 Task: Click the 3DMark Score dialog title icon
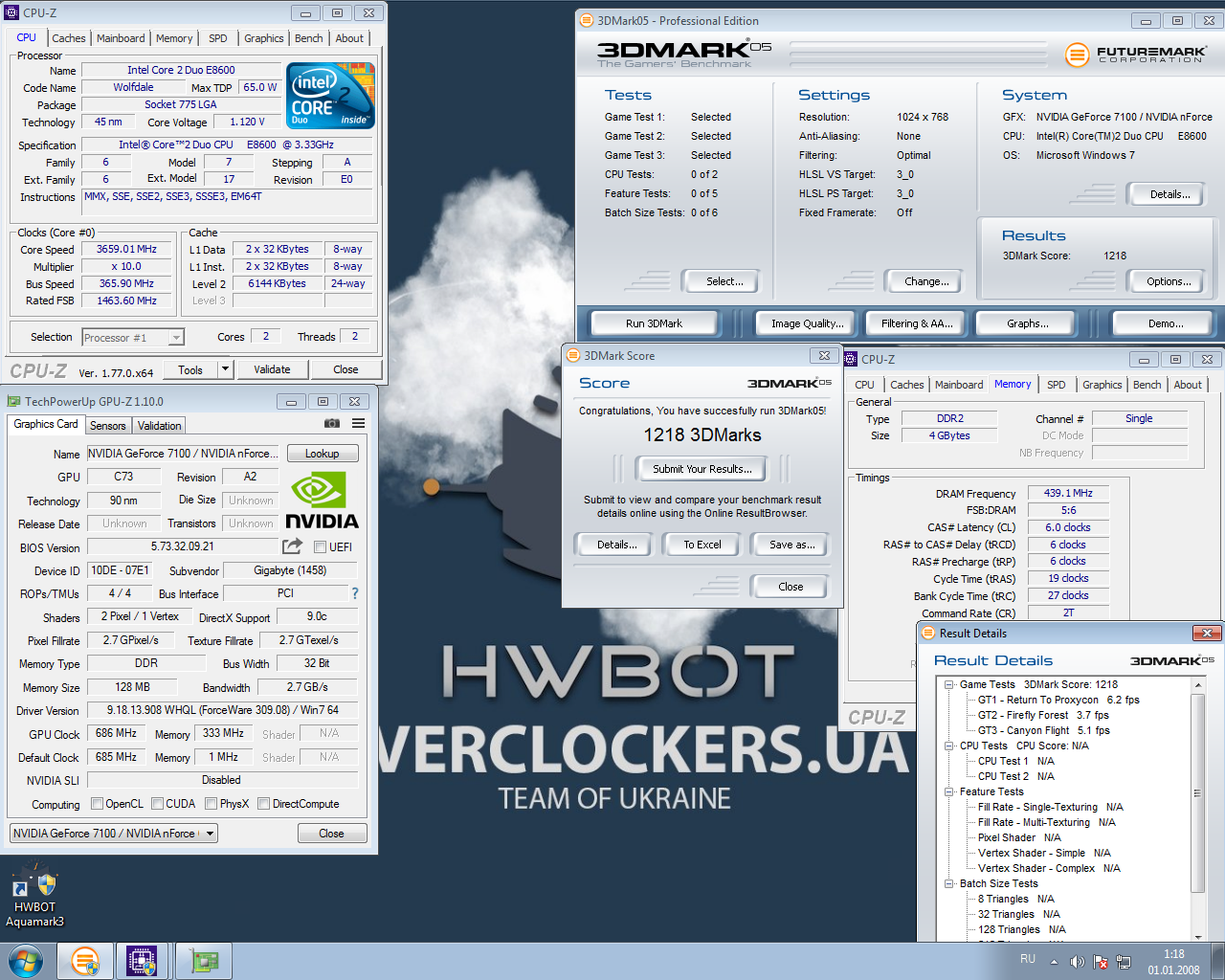572,355
